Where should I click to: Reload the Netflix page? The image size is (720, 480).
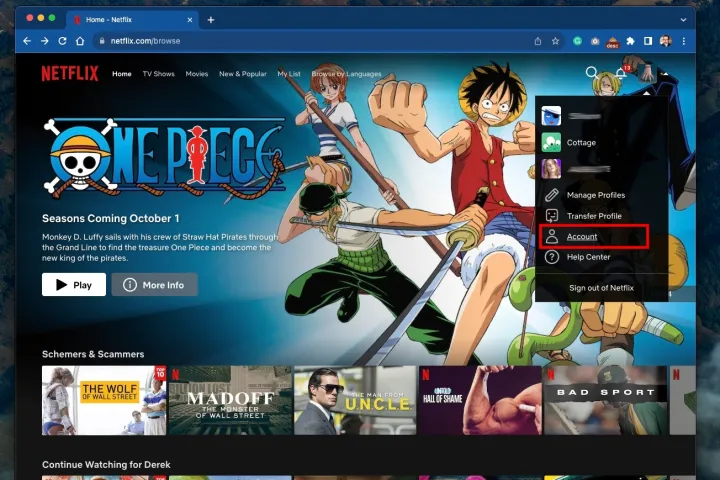tap(62, 41)
